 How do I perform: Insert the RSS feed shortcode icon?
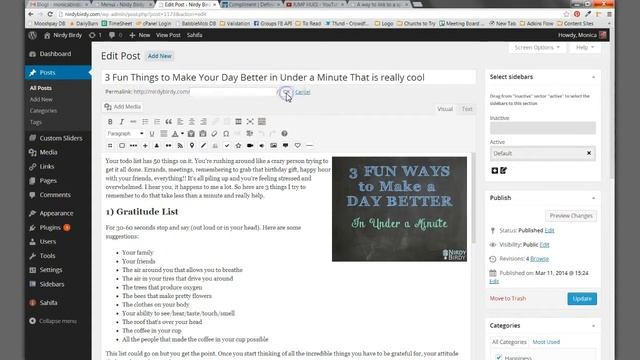[180, 145]
